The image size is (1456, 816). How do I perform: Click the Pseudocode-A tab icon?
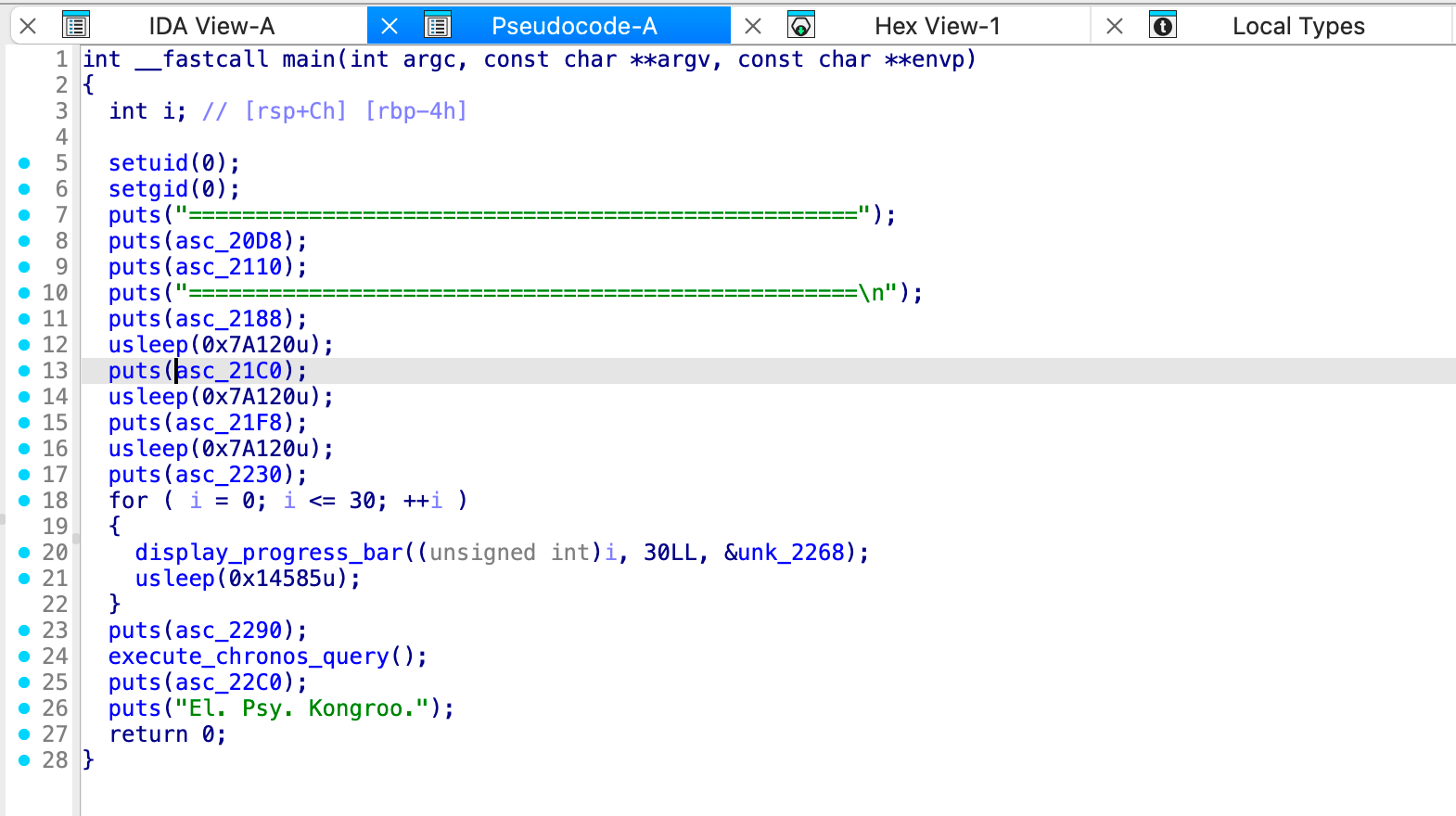pos(438,26)
